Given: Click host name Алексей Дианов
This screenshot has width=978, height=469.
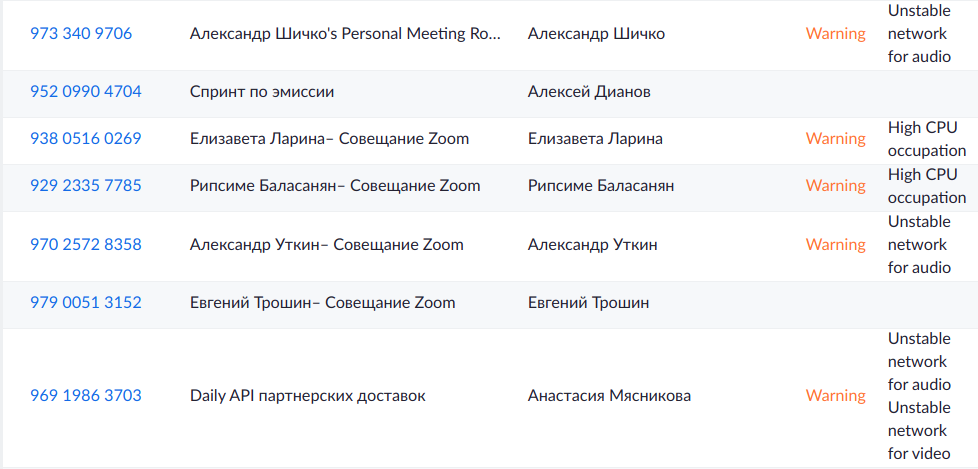Looking at the screenshot, I should point(589,92).
